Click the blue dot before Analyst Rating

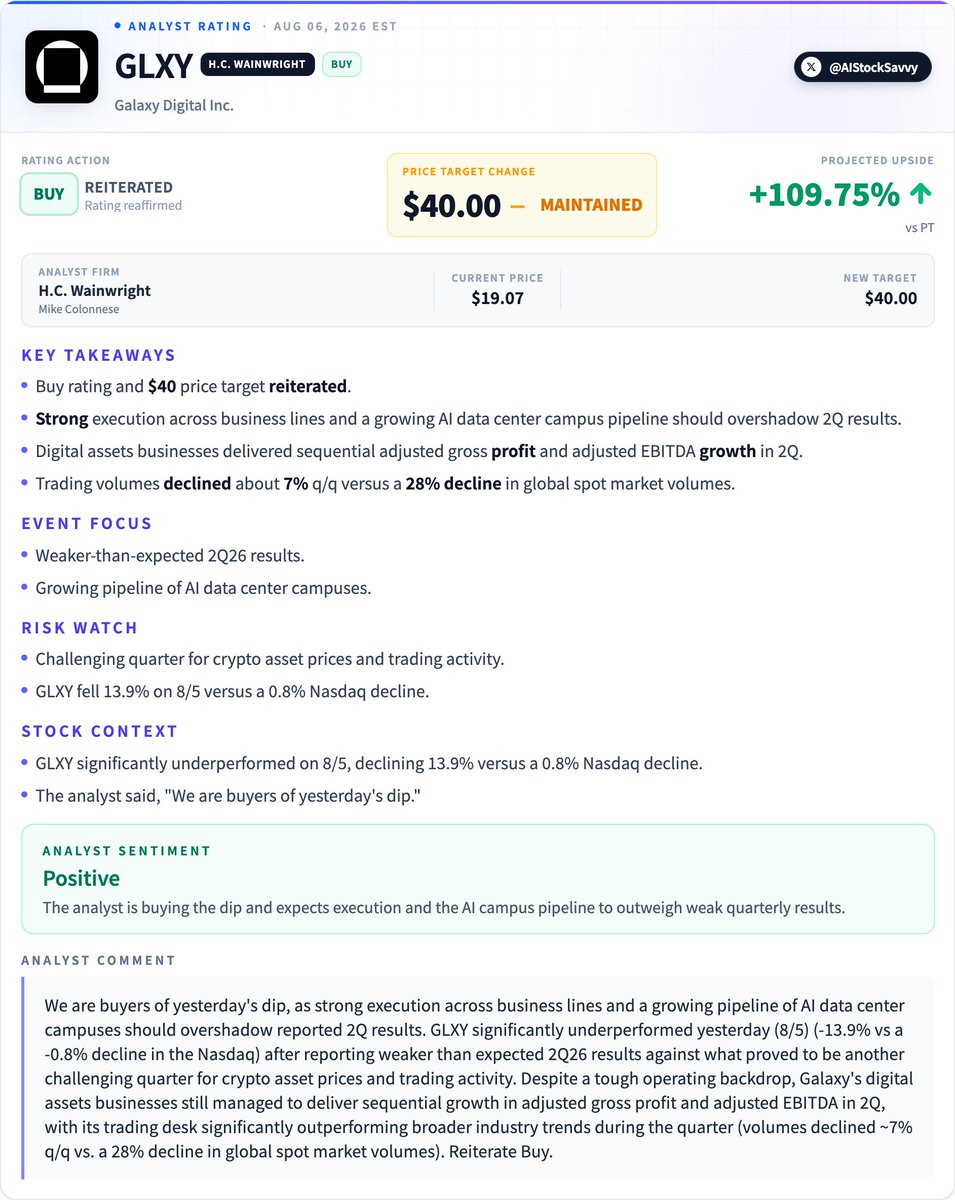[117, 26]
